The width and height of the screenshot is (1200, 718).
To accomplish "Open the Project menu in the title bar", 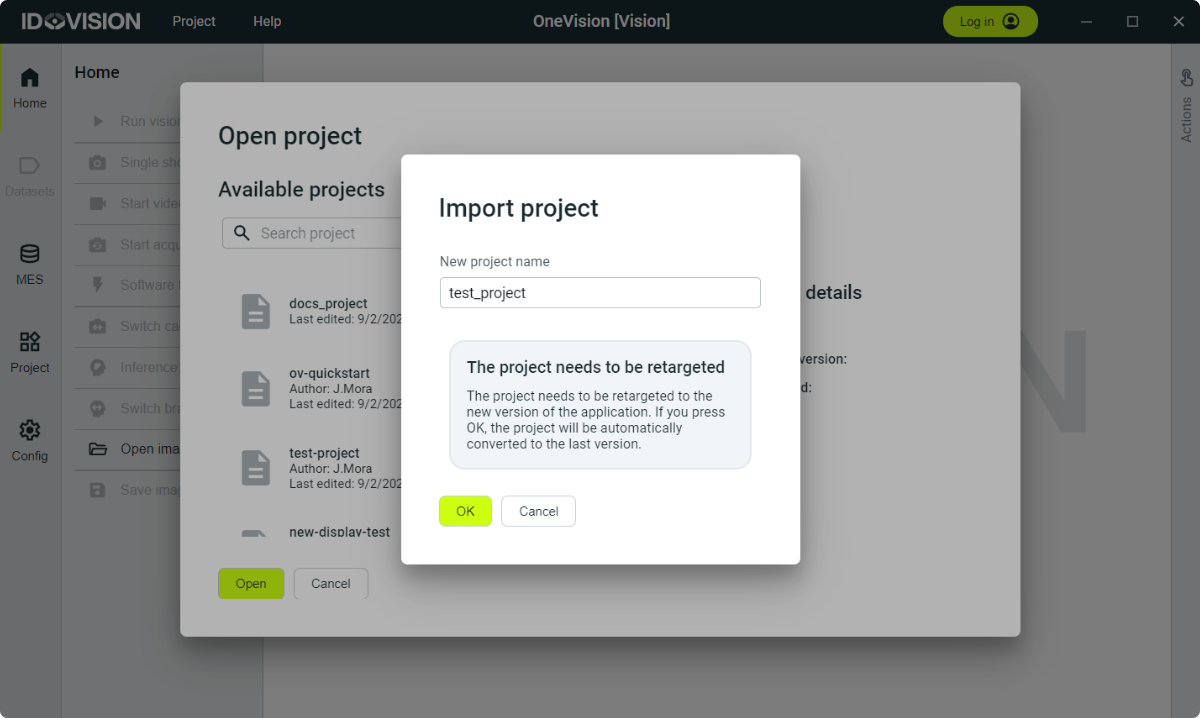I will [193, 21].
